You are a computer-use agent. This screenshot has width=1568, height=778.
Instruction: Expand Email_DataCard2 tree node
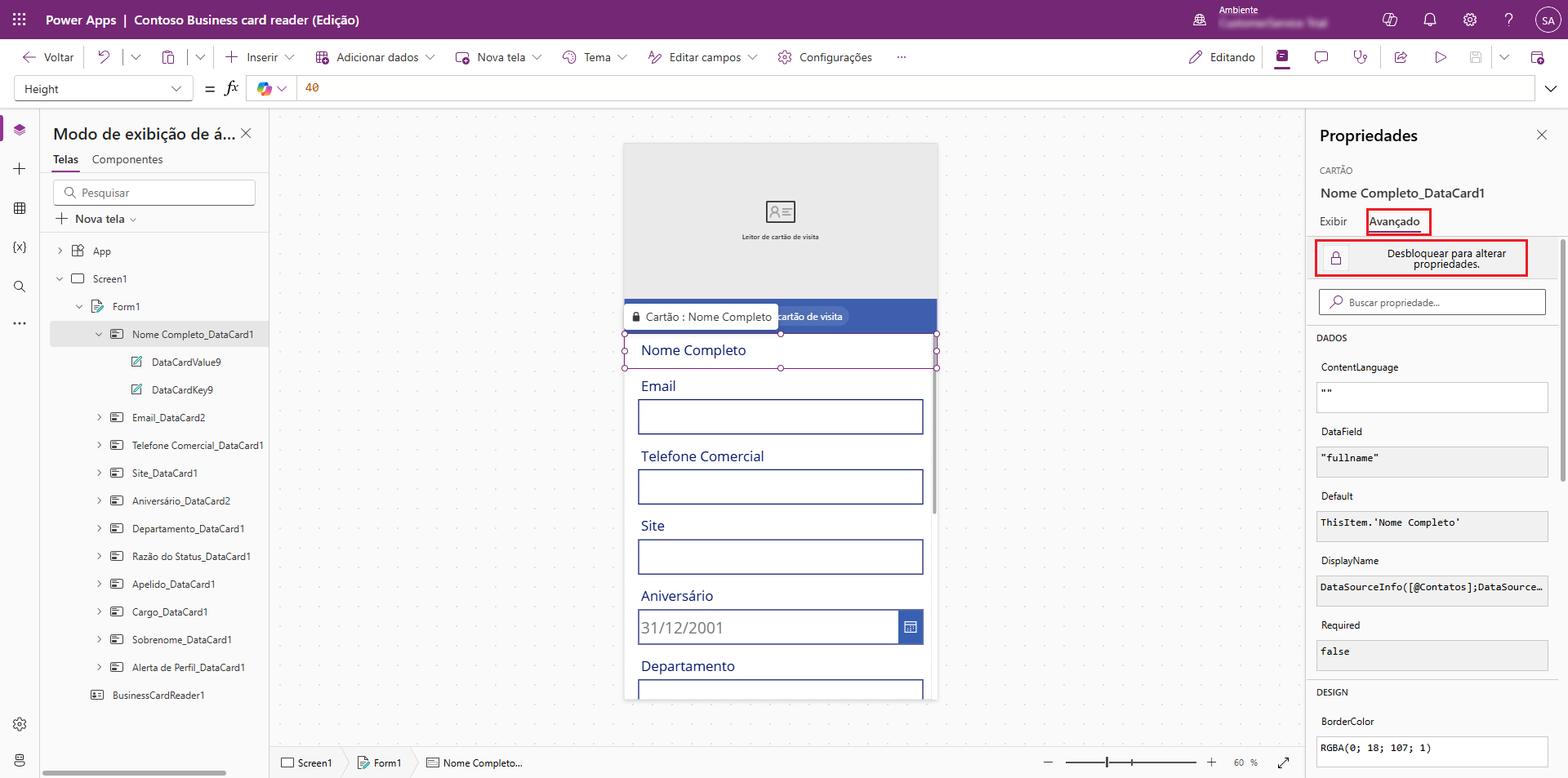point(99,417)
